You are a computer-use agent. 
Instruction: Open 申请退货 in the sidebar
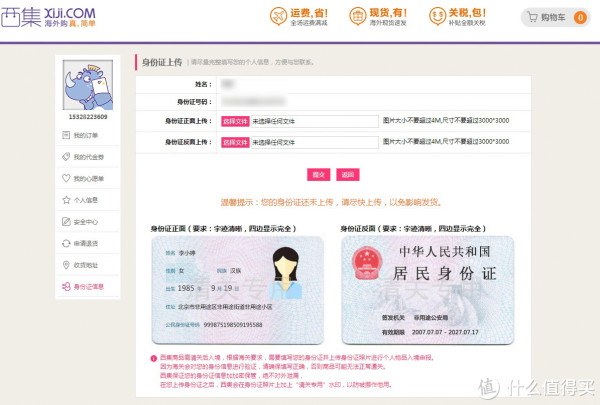(x=88, y=243)
